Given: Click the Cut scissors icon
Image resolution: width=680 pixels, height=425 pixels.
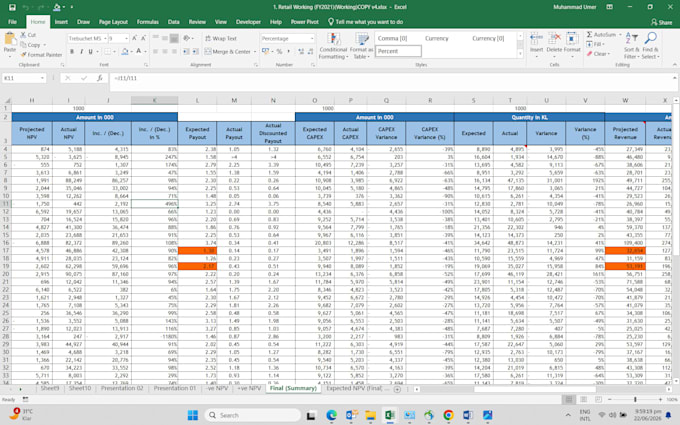Looking at the screenshot, I should pyautogui.click(x=23, y=35).
